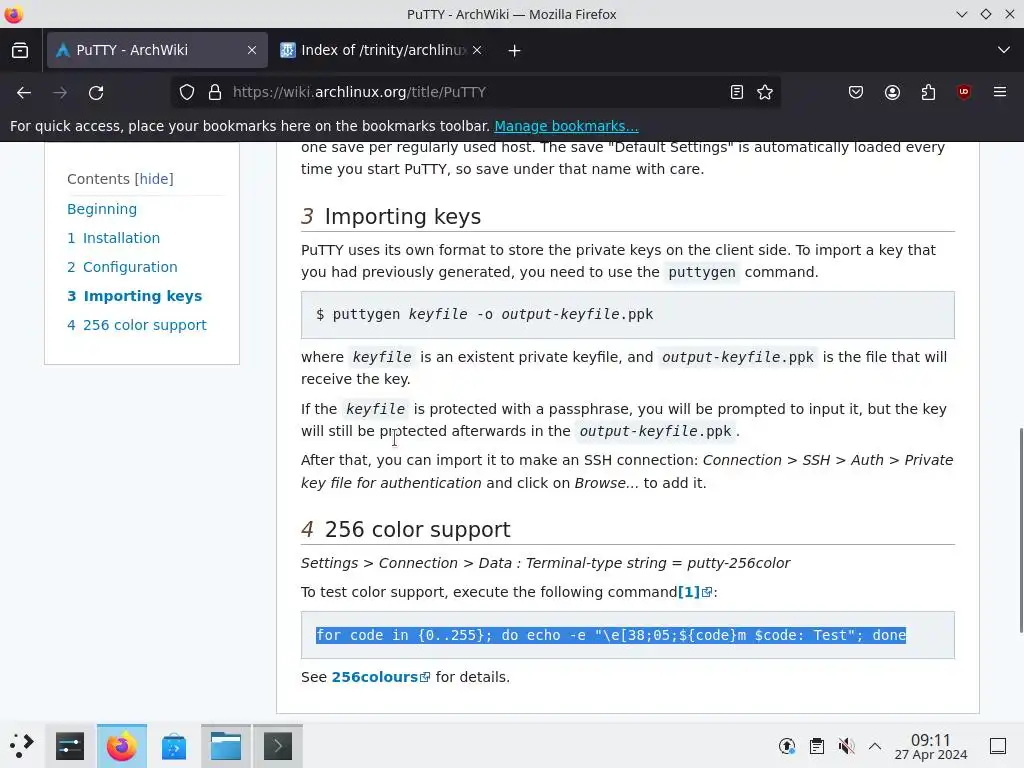Keep window above others with diamond button
This screenshot has width=1024, height=768.
tap(986, 14)
